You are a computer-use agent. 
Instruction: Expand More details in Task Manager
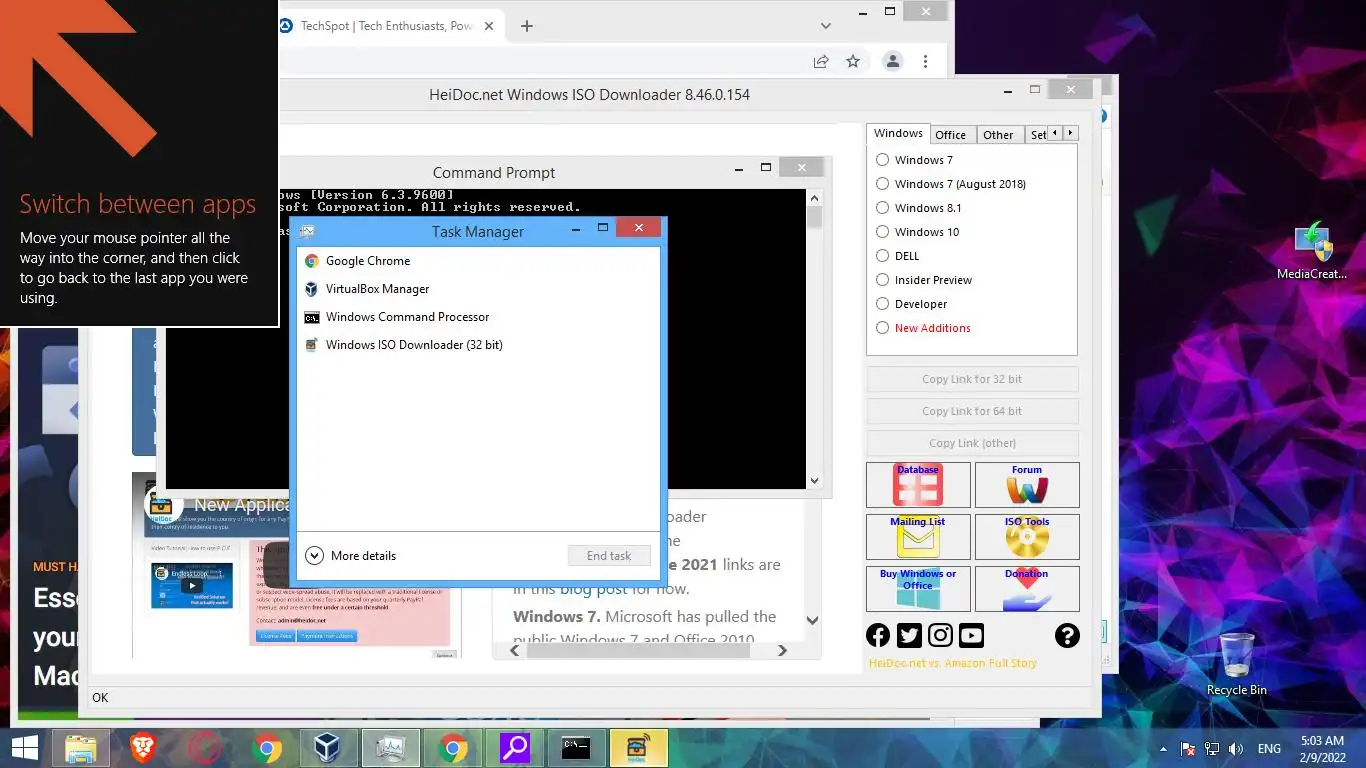click(x=351, y=555)
